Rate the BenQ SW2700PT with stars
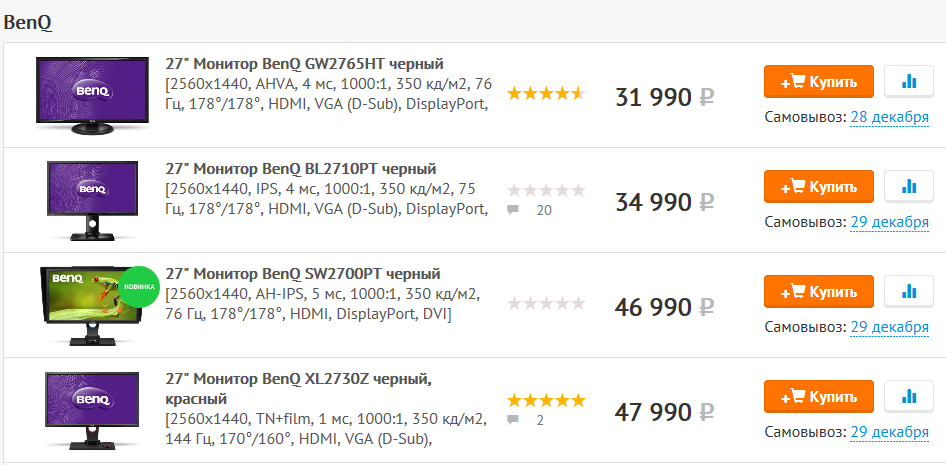 tap(545, 304)
